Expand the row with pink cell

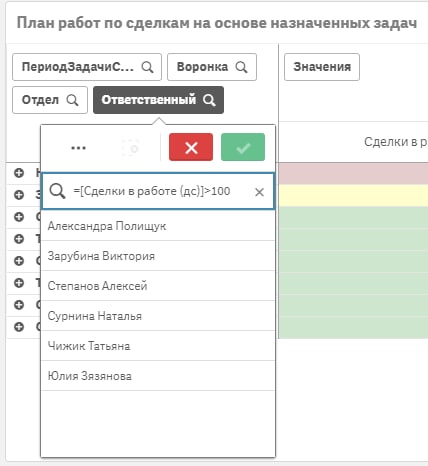pyautogui.click(x=19, y=173)
